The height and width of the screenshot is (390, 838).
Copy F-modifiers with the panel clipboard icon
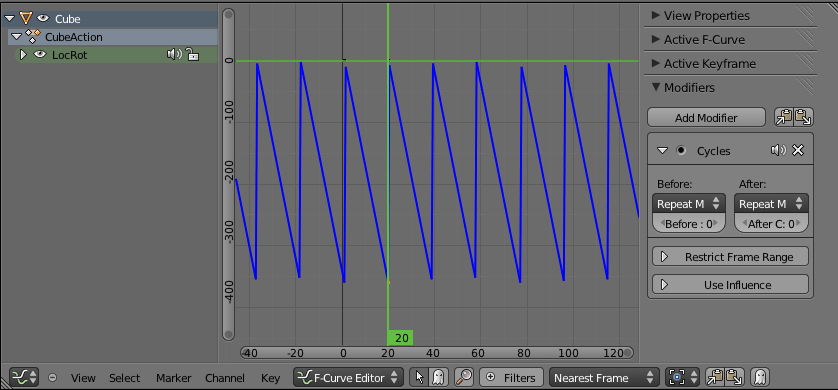[x=784, y=118]
